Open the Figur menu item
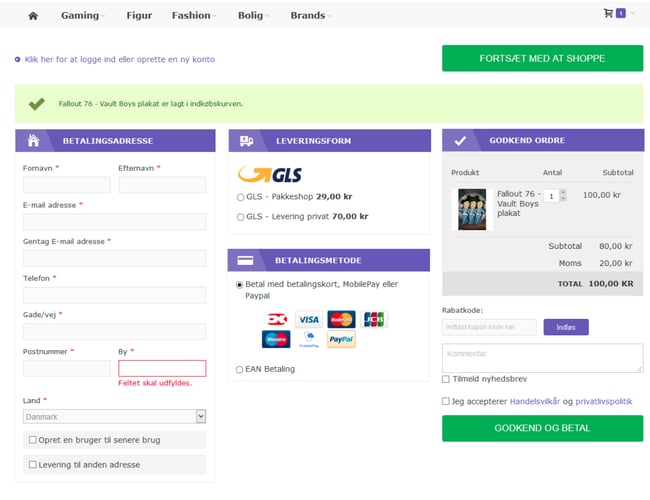The image size is (650, 500). tap(139, 15)
